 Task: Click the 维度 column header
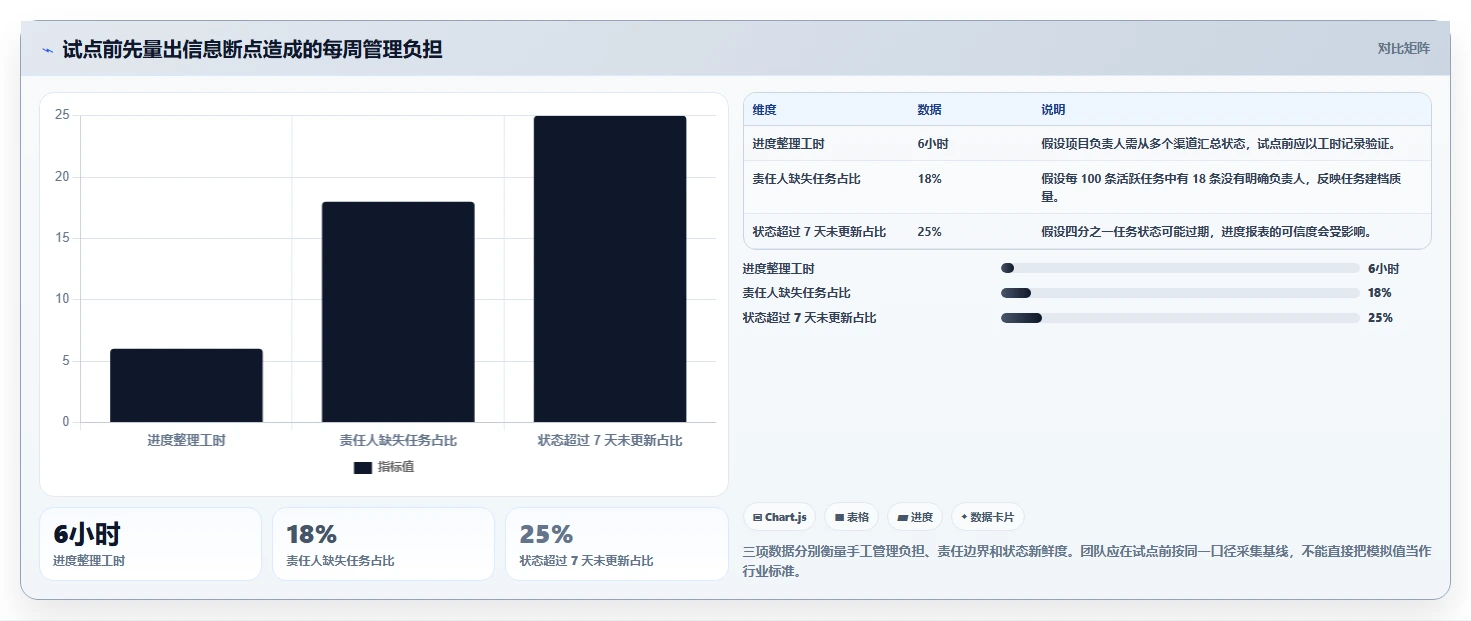point(765,110)
